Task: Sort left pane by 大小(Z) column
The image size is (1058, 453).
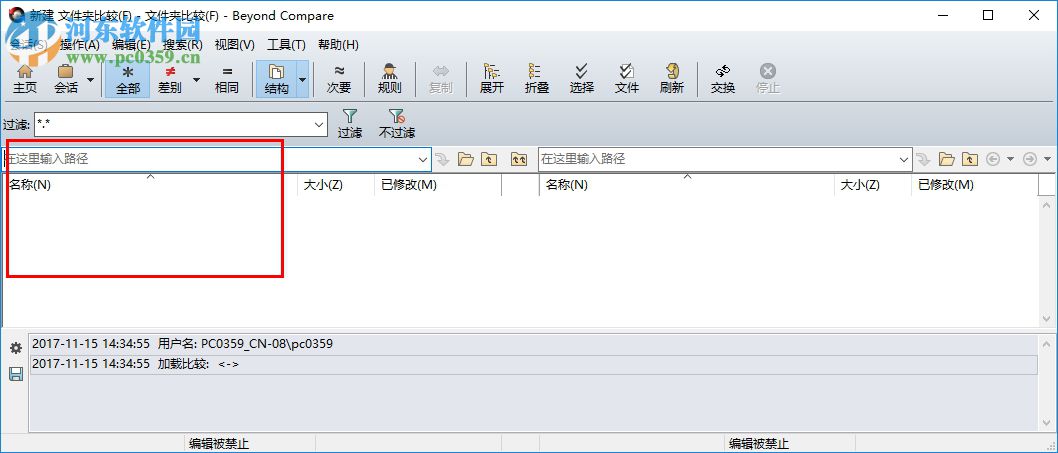Action: pos(336,185)
